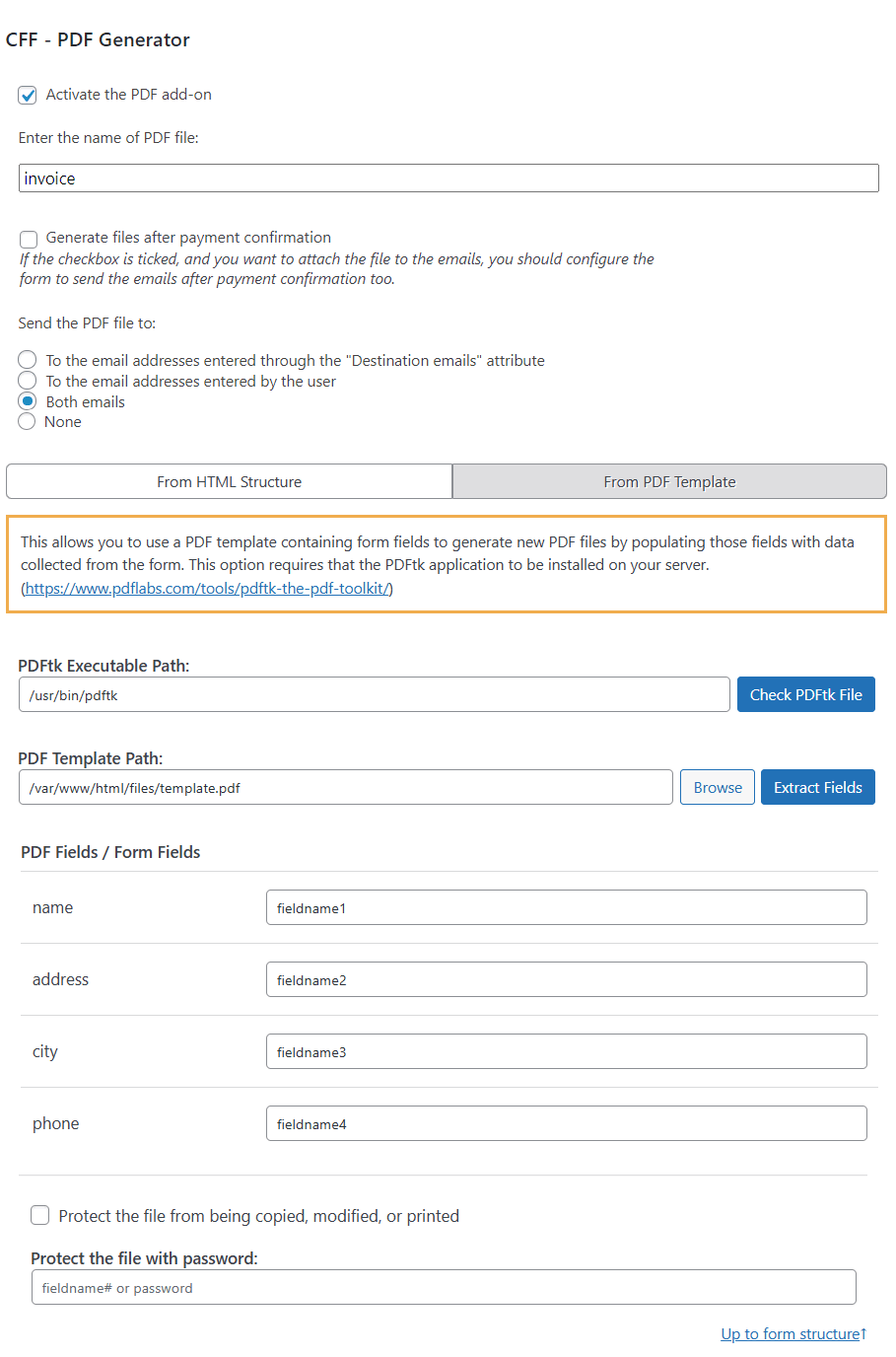Select the 'Destination emails' attribute radio option
896x1357 pixels.
pos(27,359)
